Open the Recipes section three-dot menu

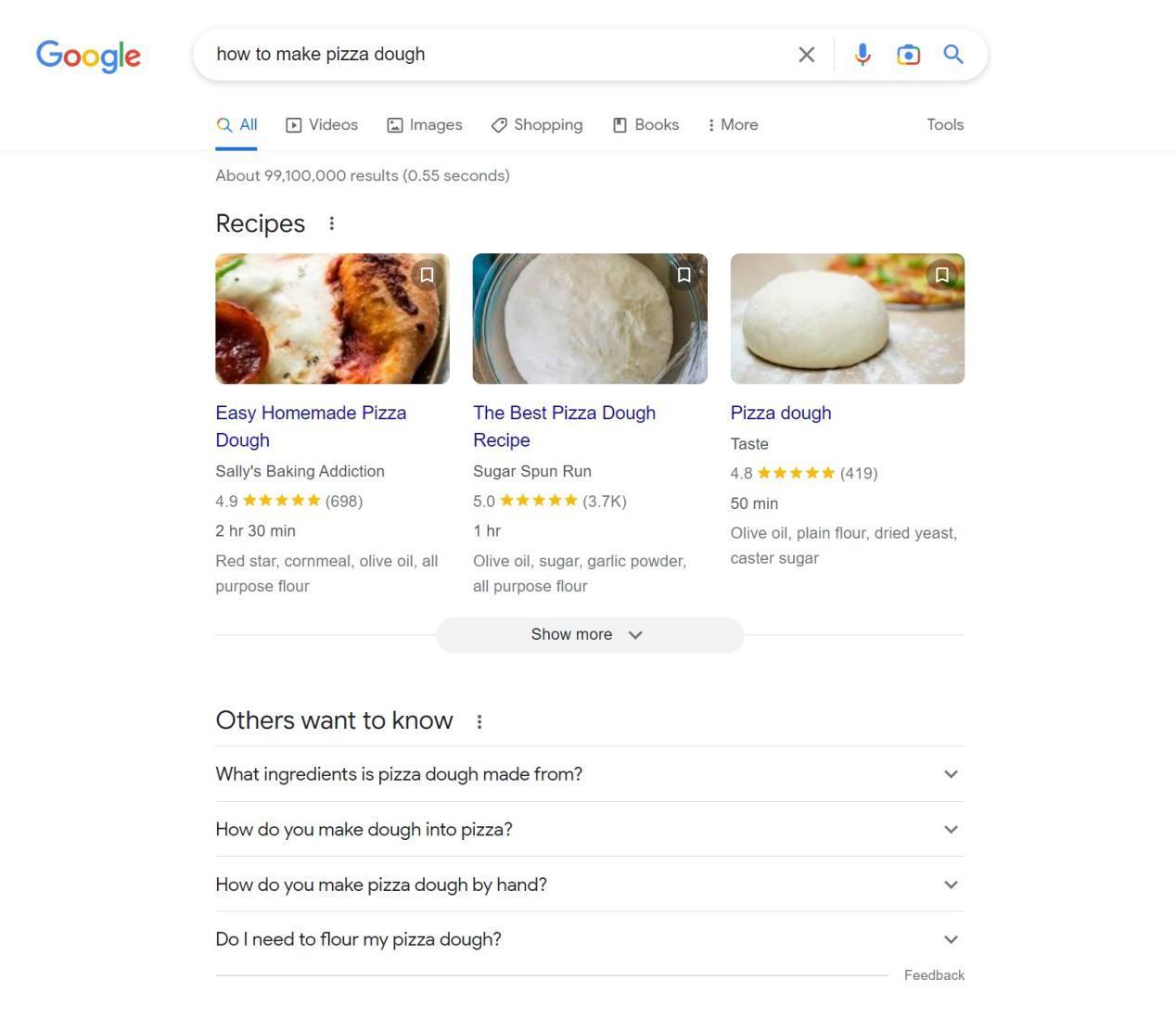(x=331, y=223)
